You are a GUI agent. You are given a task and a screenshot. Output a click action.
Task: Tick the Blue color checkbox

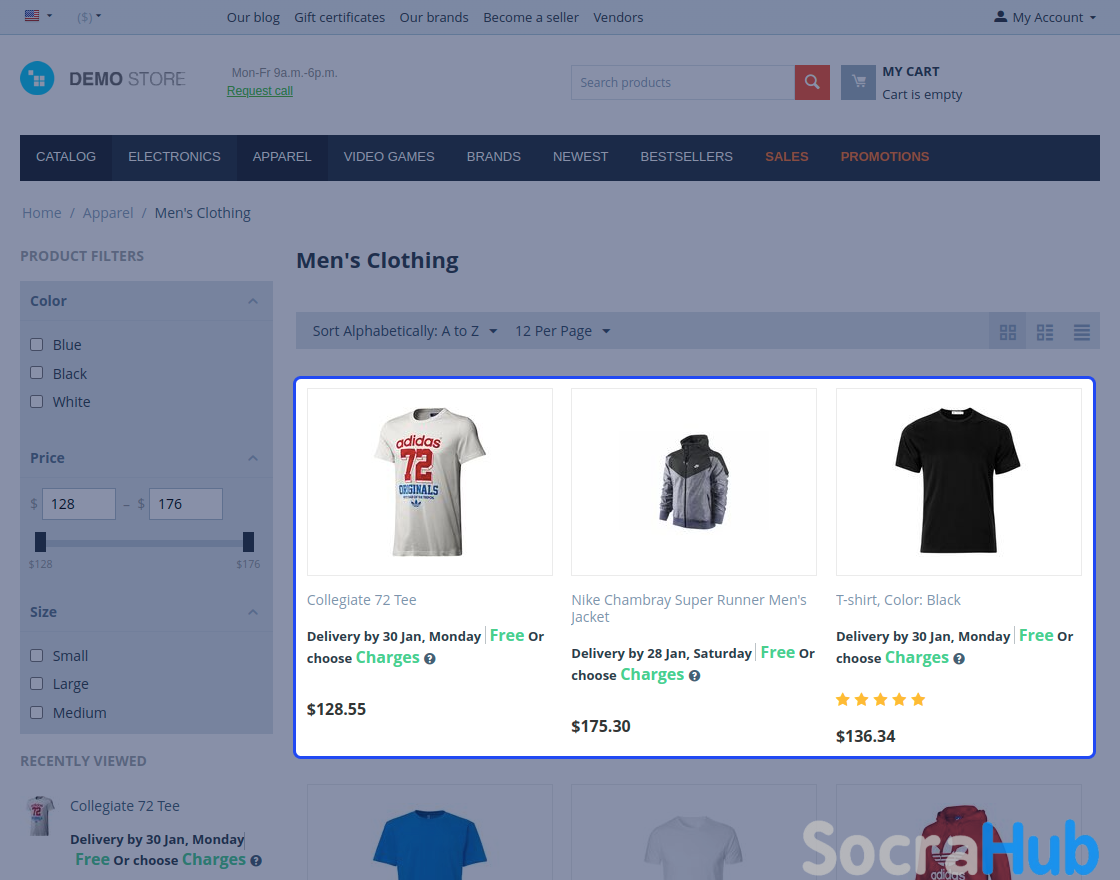[36, 345]
